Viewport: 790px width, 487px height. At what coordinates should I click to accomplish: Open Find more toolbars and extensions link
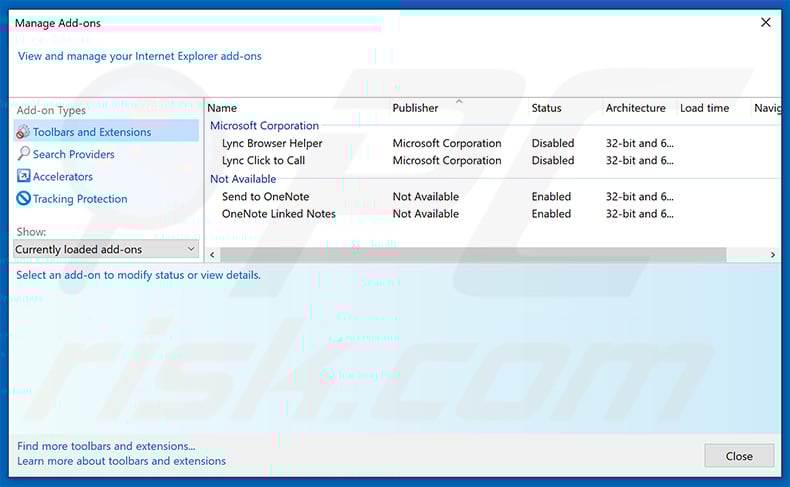pos(106,446)
